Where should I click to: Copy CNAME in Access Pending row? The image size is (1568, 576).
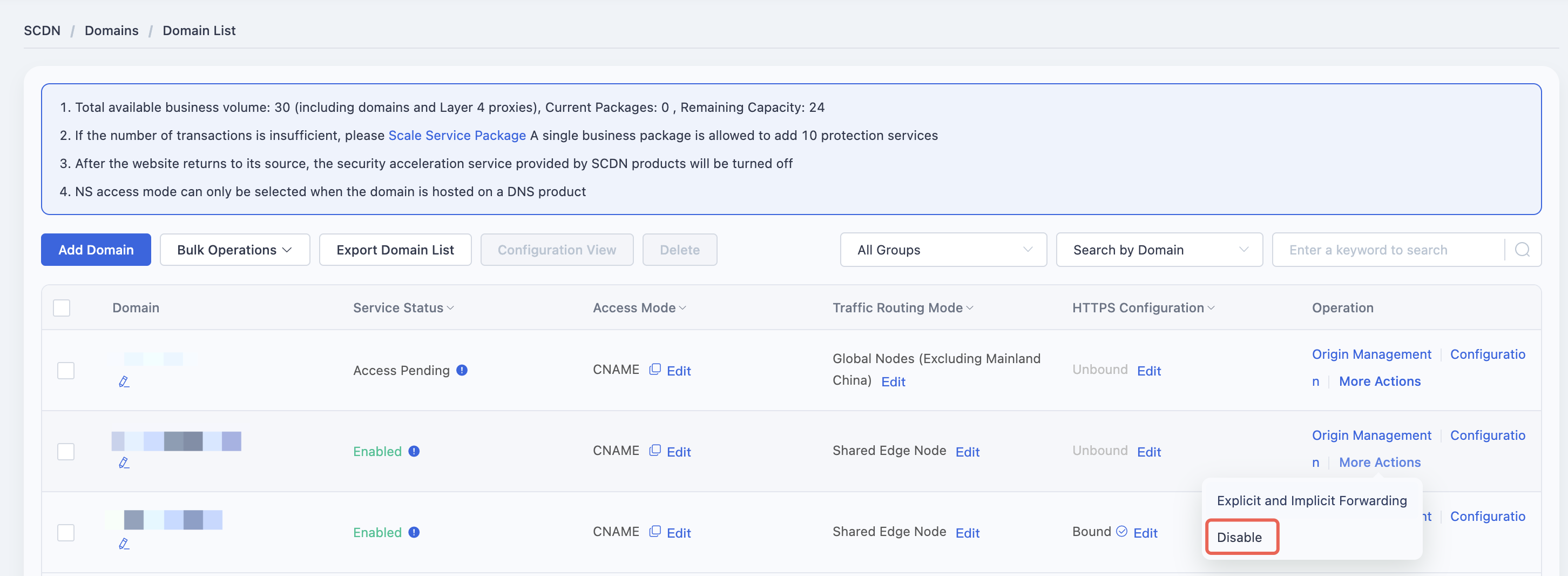point(655,370)
